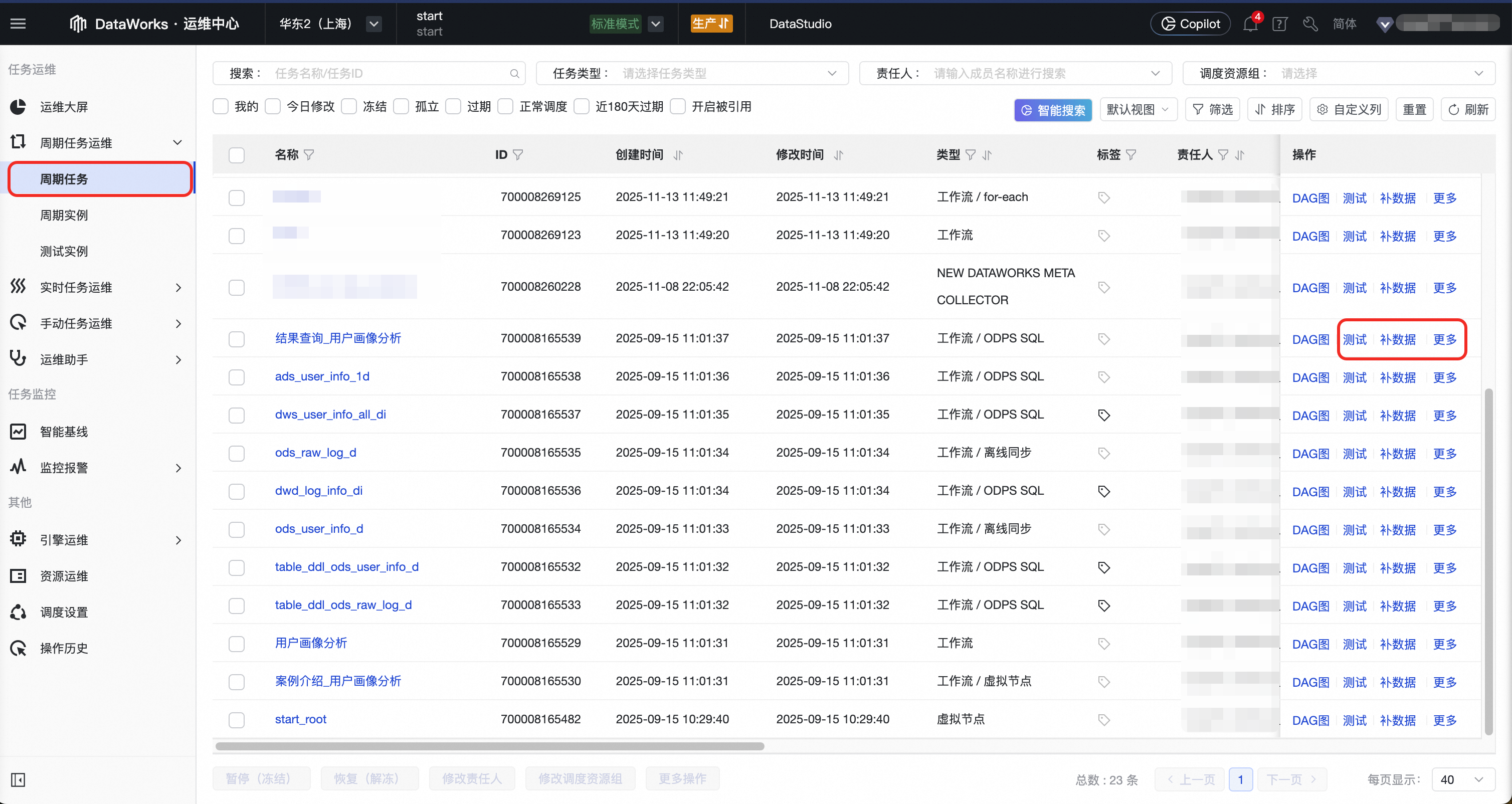
Task: Open the 任务类型 dropdown
Action: tap(693, 73)
